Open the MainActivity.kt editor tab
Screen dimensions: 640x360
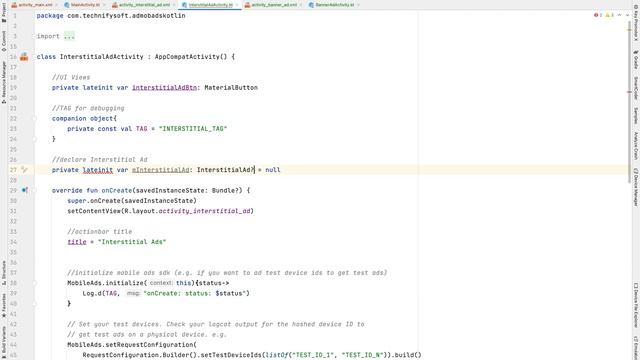85,5
